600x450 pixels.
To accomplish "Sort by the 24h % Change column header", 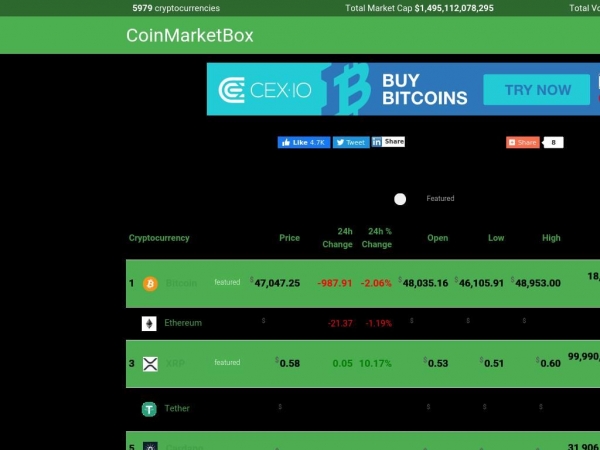I will pyautogui.click(x=377, y=238).
